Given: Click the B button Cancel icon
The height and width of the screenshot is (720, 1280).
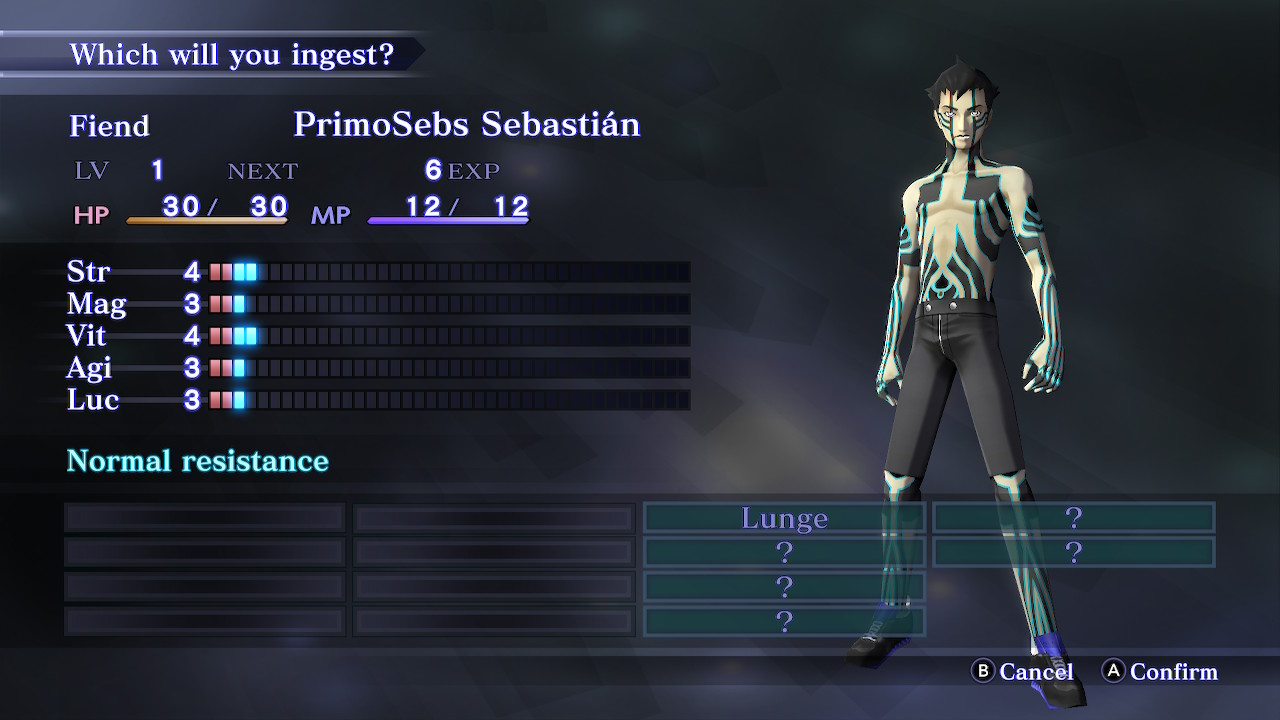Looking at the screenshot, I should (983, 672).
